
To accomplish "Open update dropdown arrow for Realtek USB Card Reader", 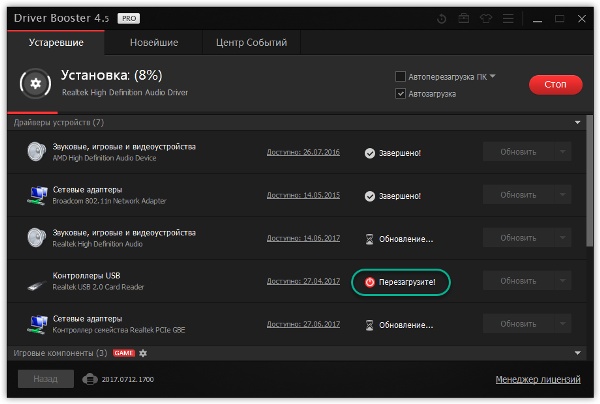I will pyautogui.click(x=563, y=281).
